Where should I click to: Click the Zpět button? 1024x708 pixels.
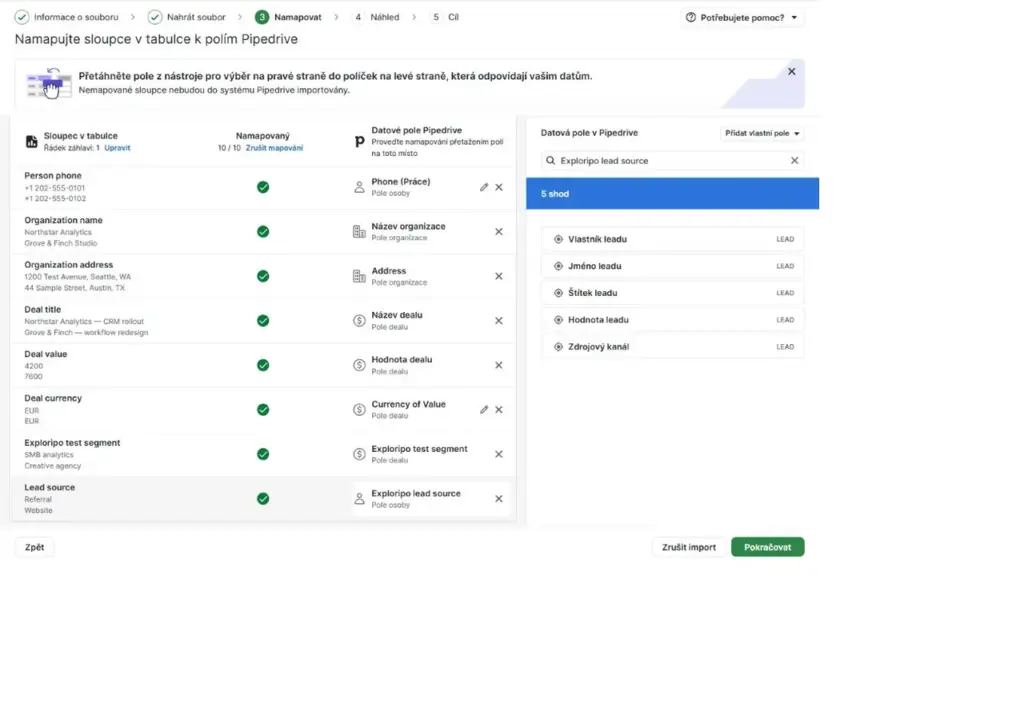click(35, 547)
